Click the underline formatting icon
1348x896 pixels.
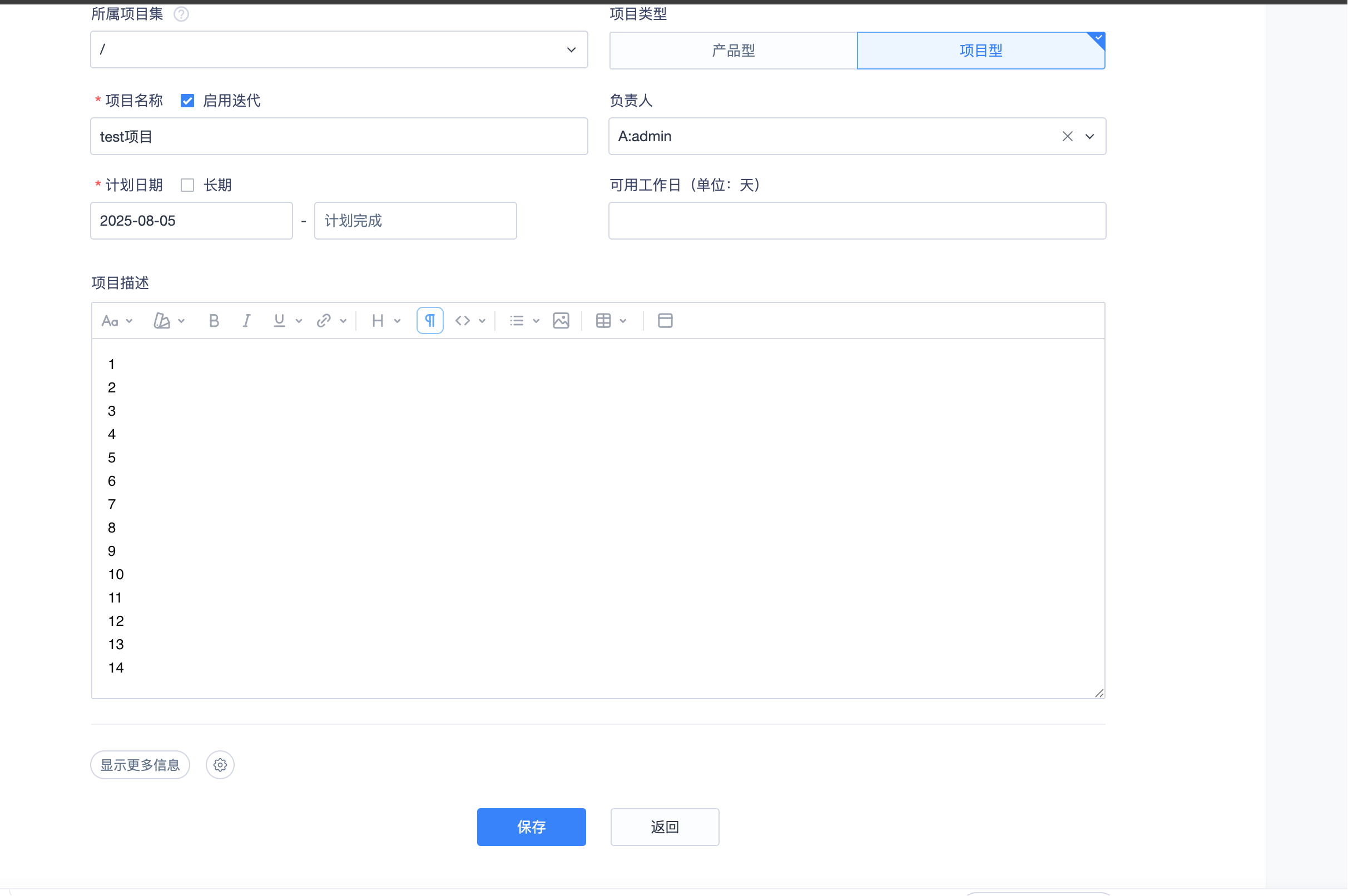(x=279, y=321)
